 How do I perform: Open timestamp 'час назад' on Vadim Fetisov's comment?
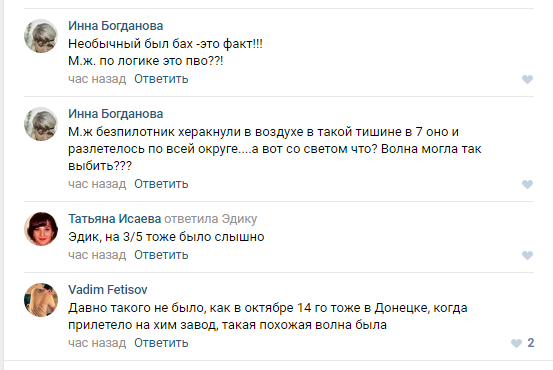tap(97, 343)
